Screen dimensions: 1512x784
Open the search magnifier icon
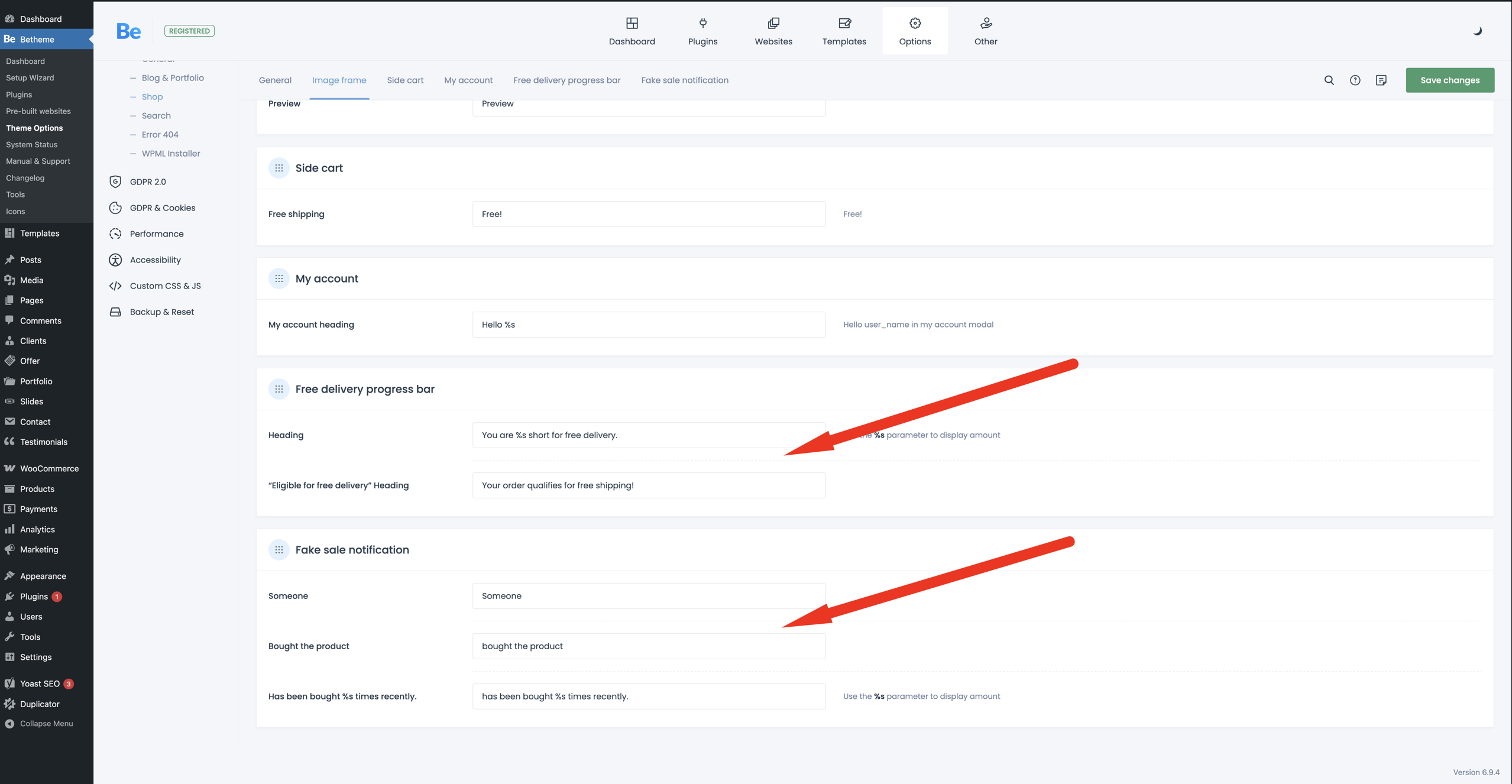[x=1329, y=80]
